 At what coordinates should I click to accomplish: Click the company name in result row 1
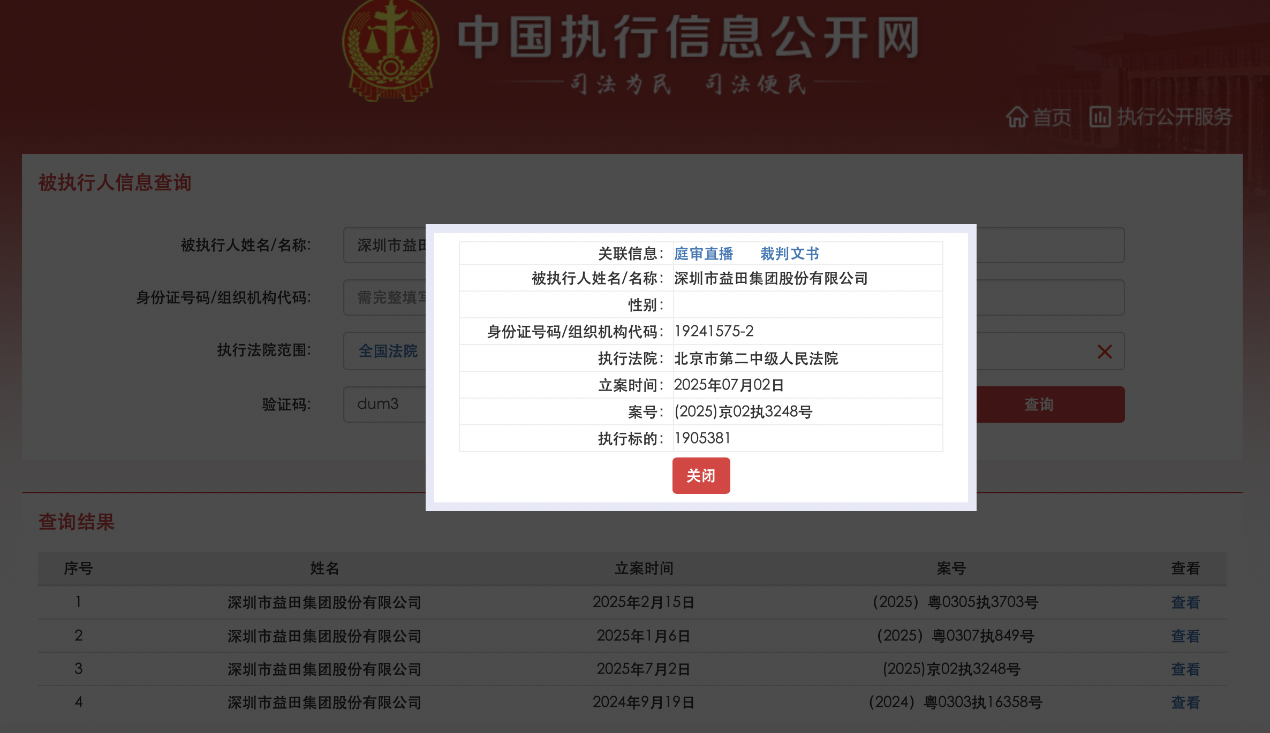[x=325, y=603]
